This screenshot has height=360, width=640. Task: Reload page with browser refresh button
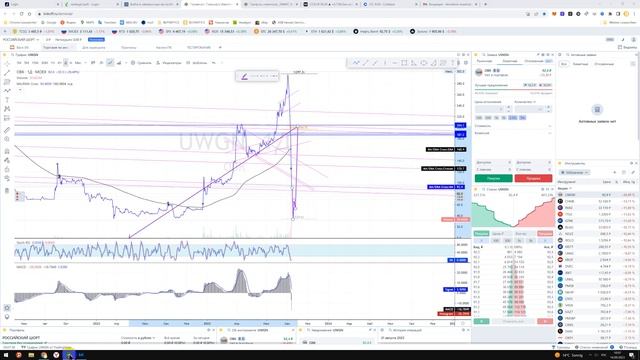(22, 14)
